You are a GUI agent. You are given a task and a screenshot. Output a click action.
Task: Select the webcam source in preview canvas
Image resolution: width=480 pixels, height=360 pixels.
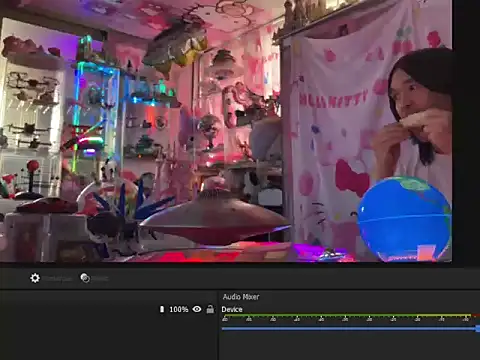point(226,131)
